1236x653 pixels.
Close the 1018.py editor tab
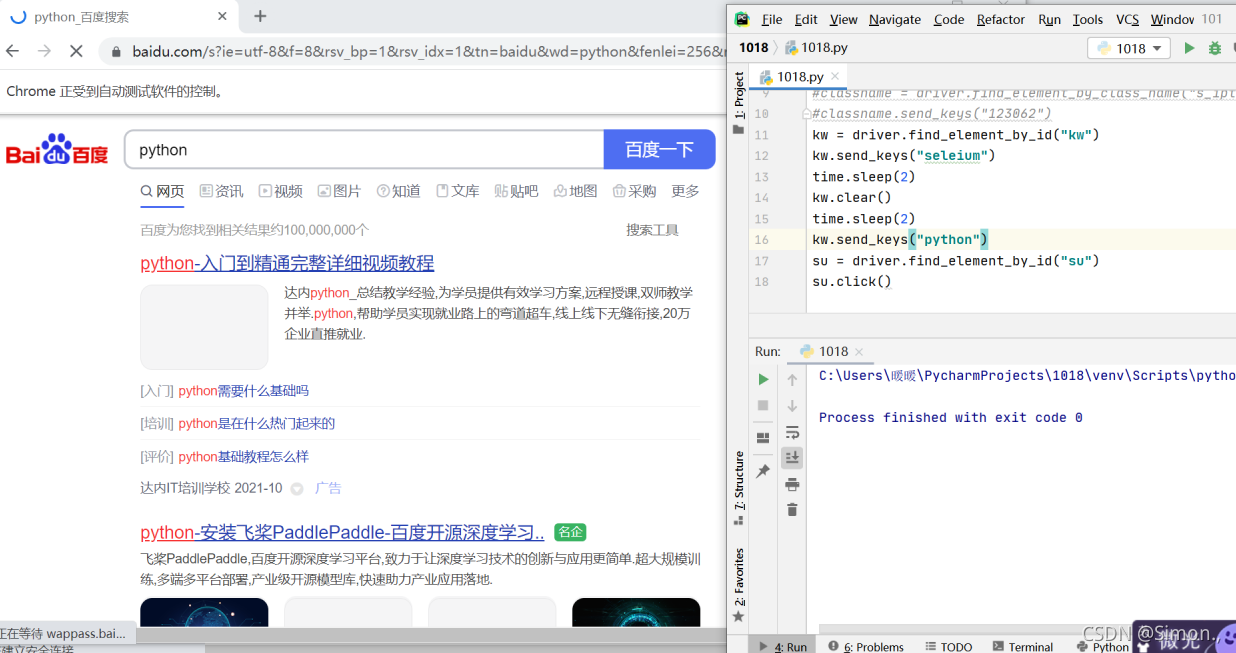coord(835,76)
